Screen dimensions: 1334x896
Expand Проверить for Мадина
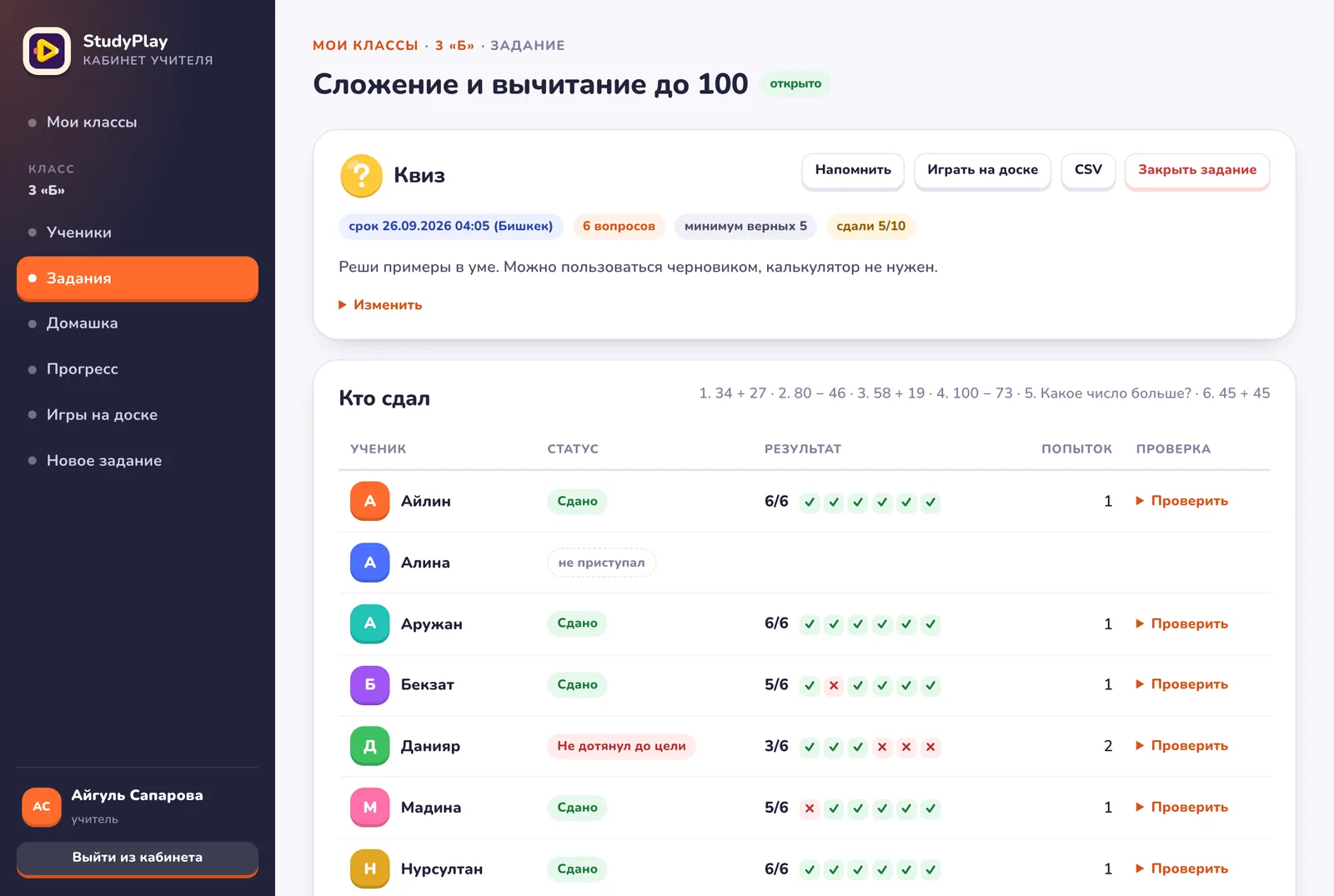click(x=1182, y=807)
